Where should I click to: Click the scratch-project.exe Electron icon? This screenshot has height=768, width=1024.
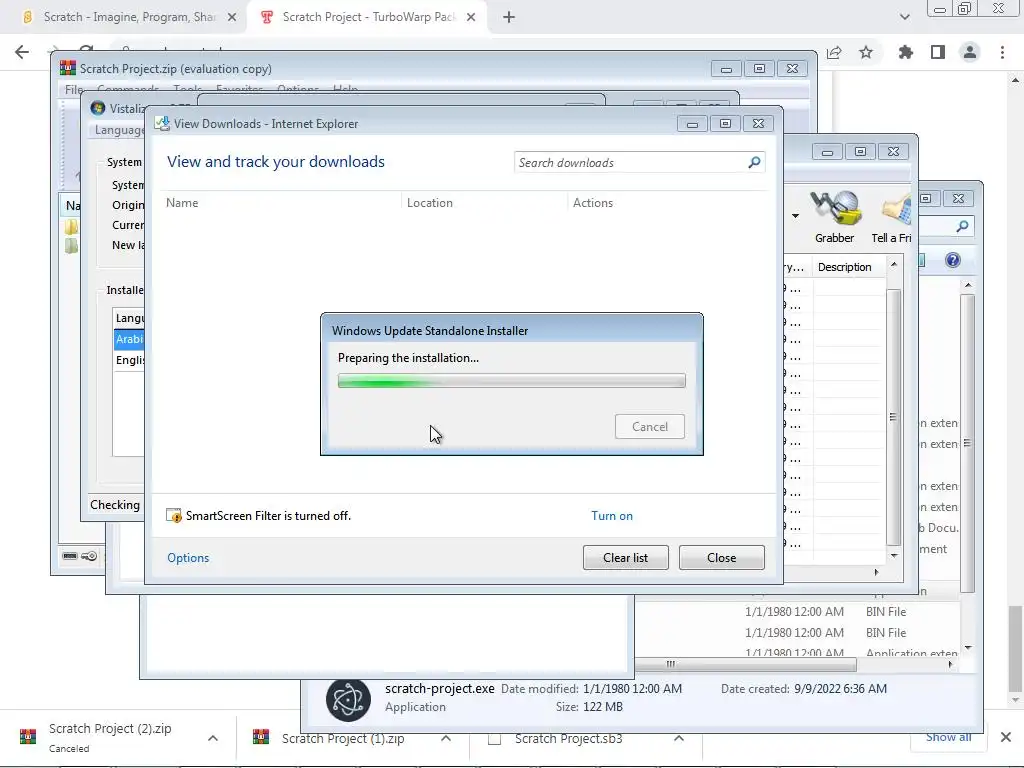pyautogui.click(x=348, y=699)
